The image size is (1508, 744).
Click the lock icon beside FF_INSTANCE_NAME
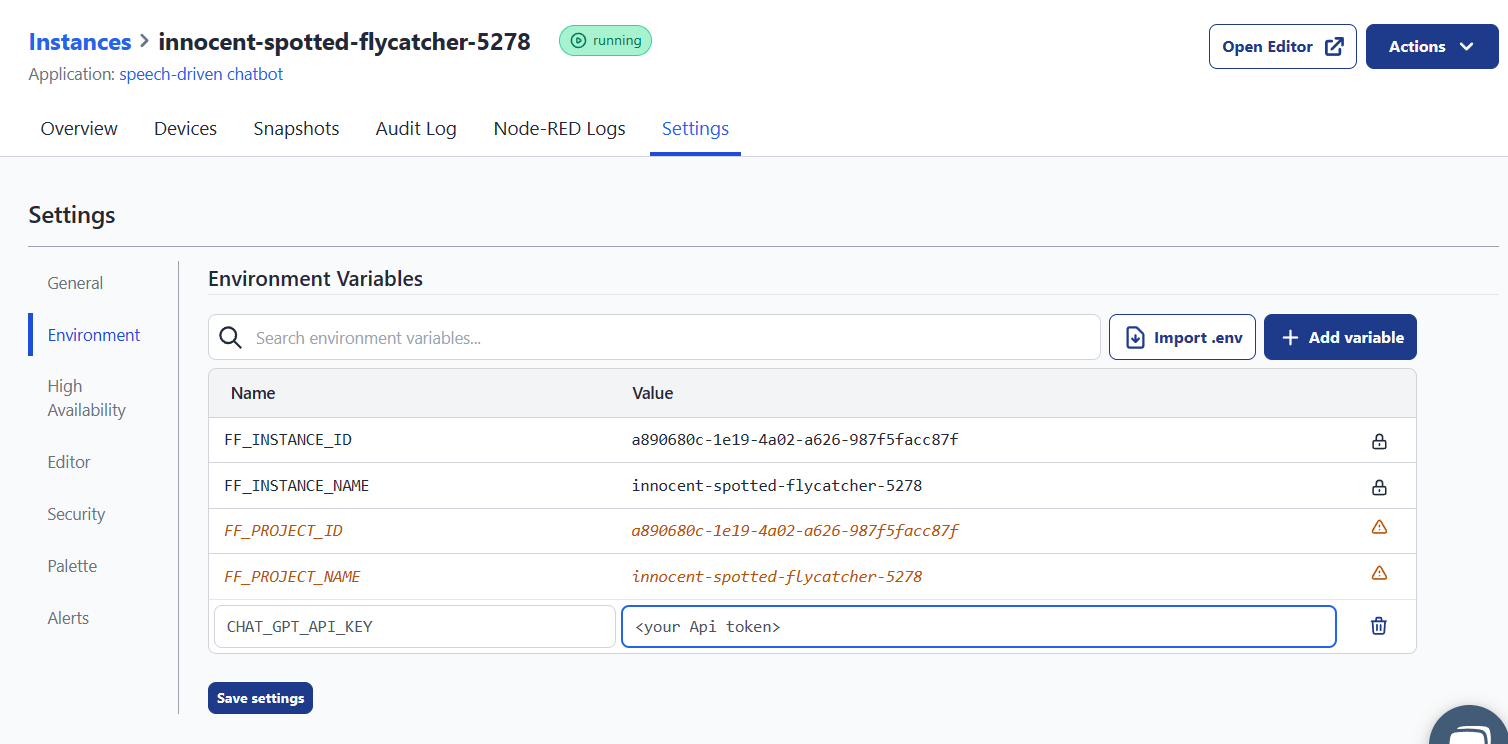(1379, 486)
